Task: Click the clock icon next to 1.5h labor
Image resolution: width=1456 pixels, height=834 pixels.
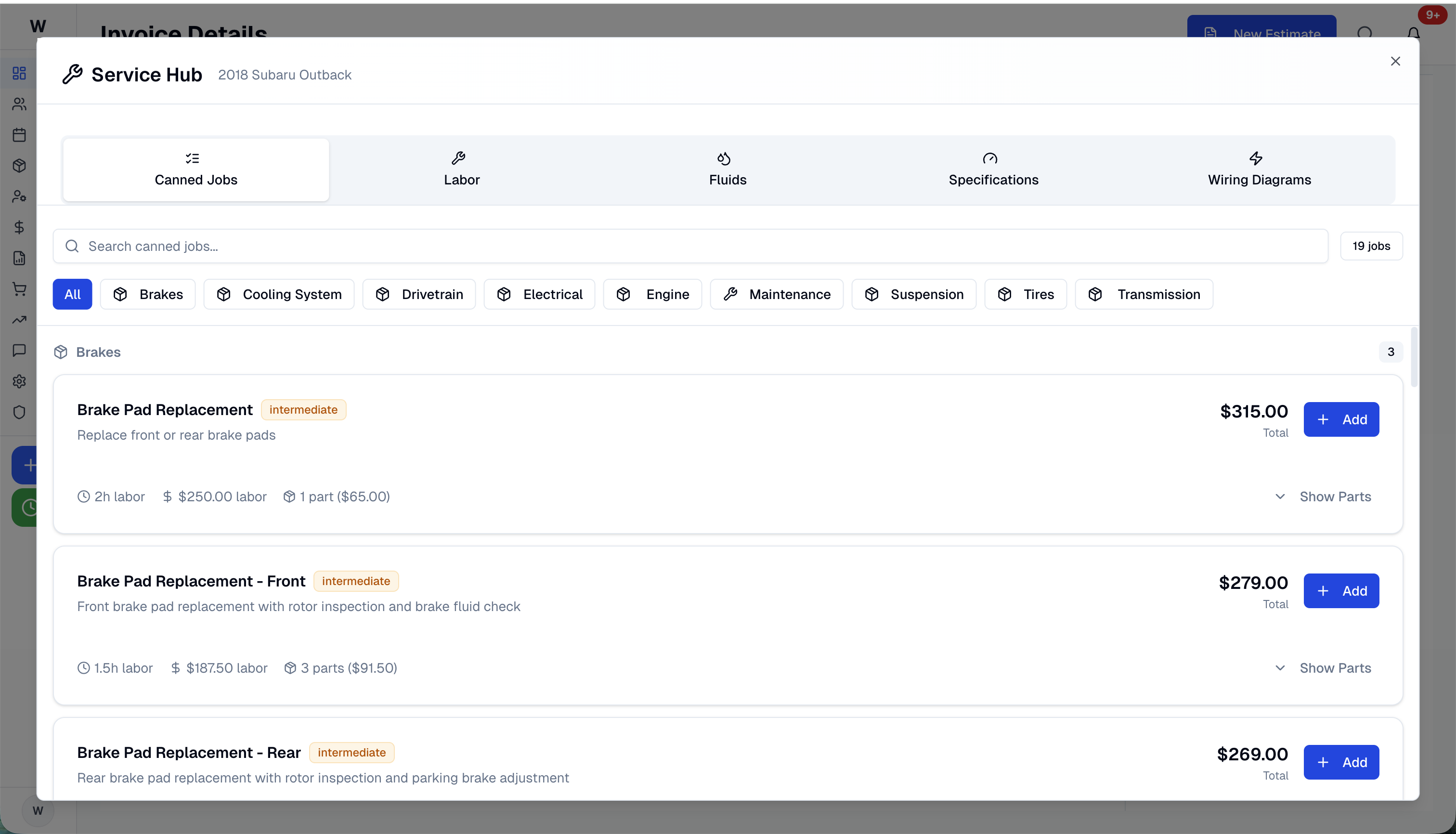Action: click(84, 668)
